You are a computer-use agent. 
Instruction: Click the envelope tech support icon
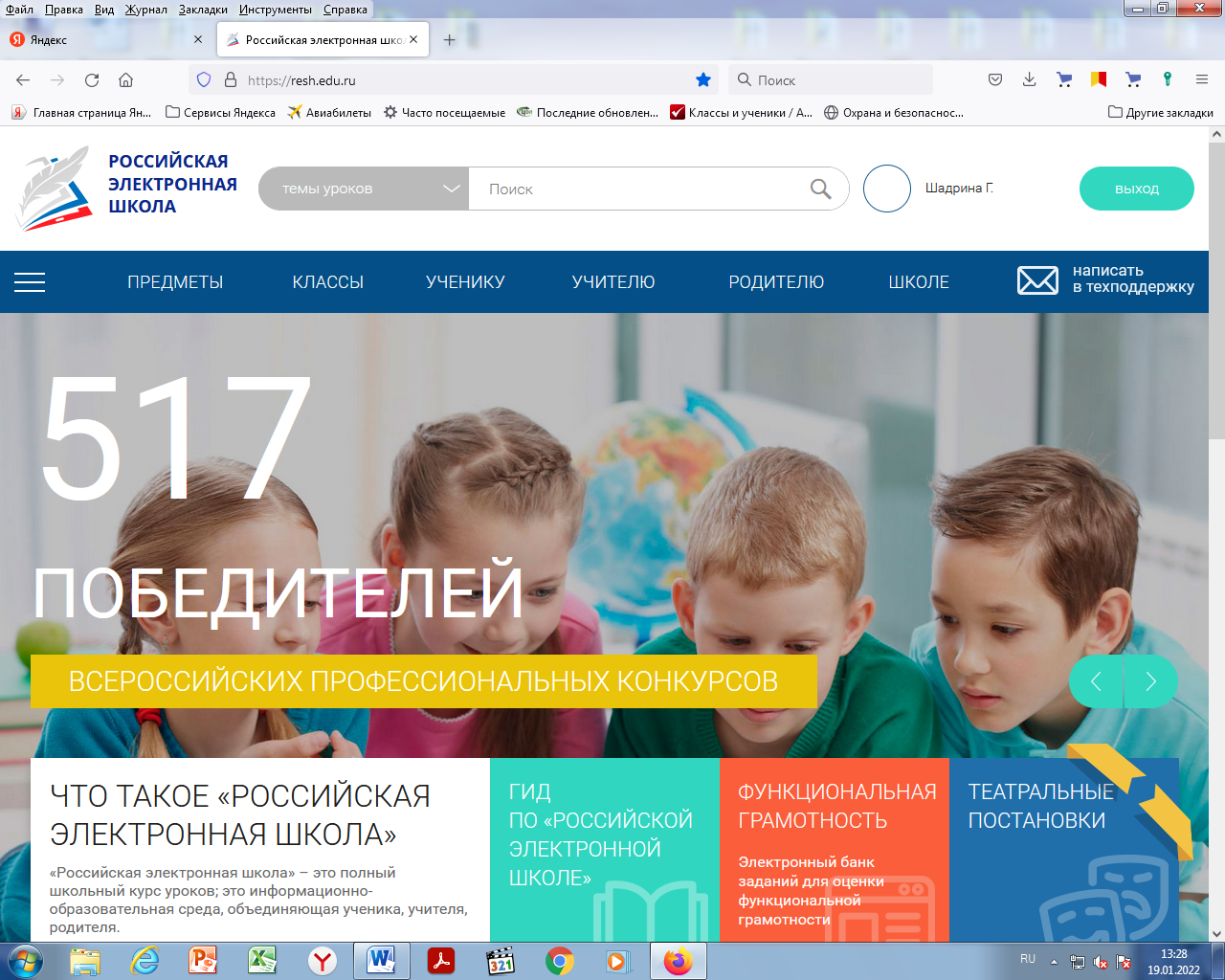point(1037,280)
